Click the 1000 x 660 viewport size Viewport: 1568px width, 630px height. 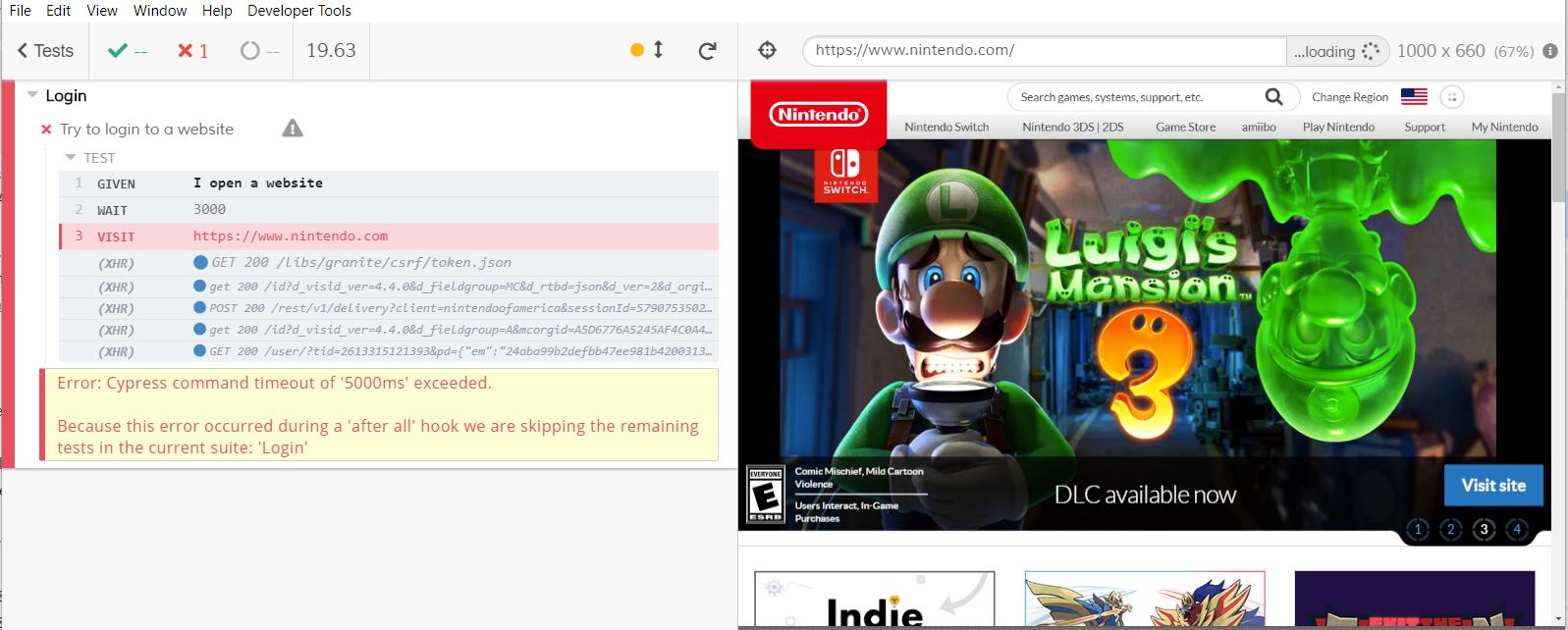point(1440,51)
